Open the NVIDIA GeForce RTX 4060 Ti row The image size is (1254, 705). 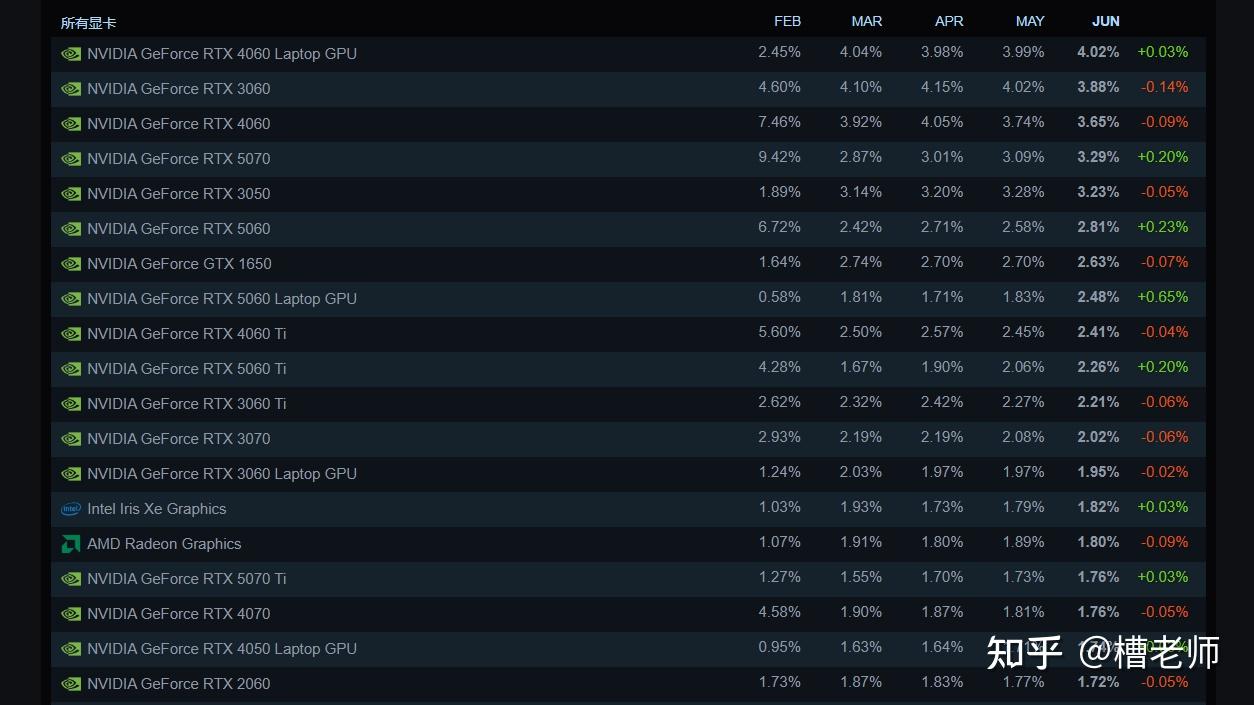628,334
